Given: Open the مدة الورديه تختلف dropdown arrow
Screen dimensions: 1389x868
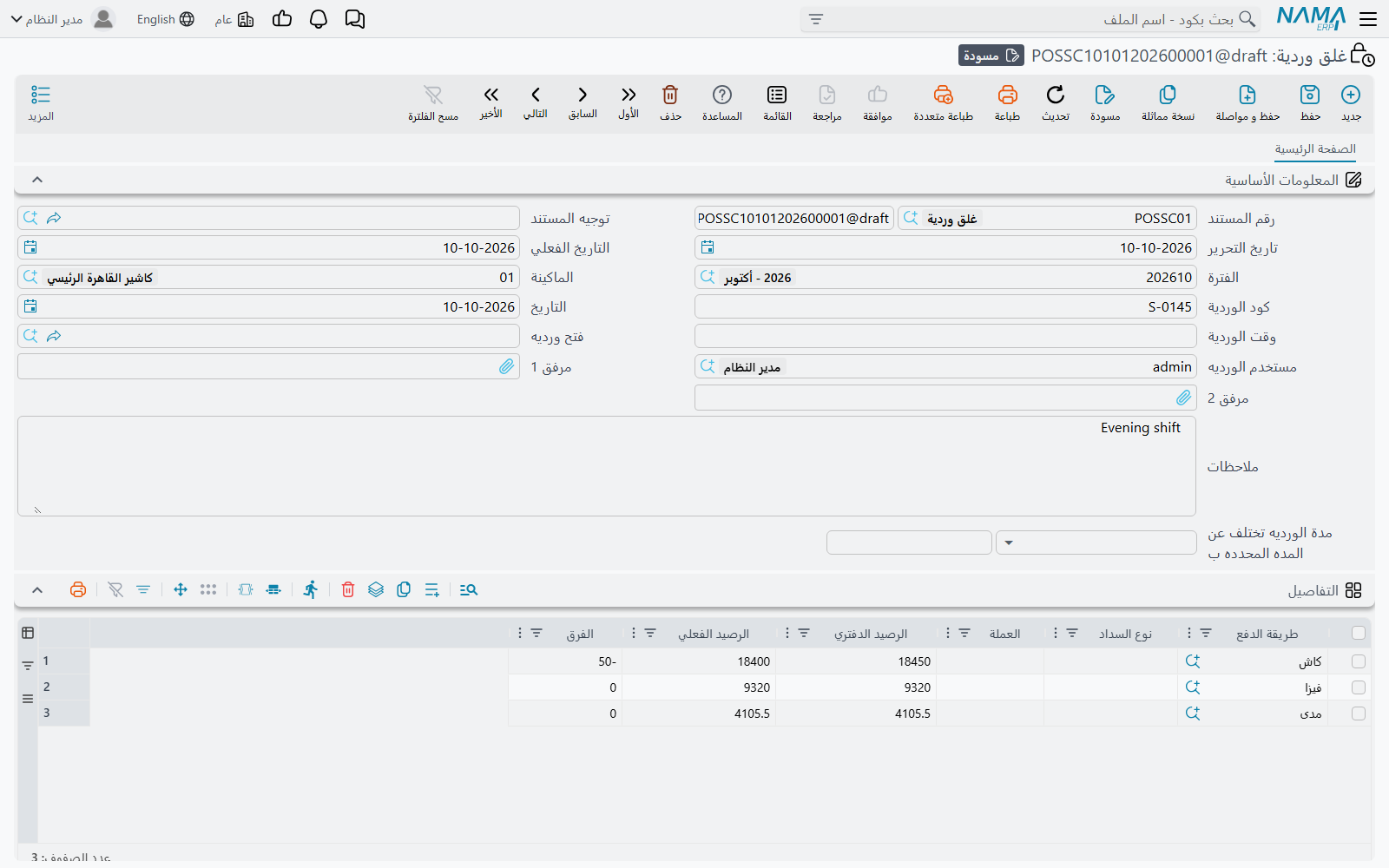Looking at the screenshot, I should pyautogui.click(x=1009, y=543).
